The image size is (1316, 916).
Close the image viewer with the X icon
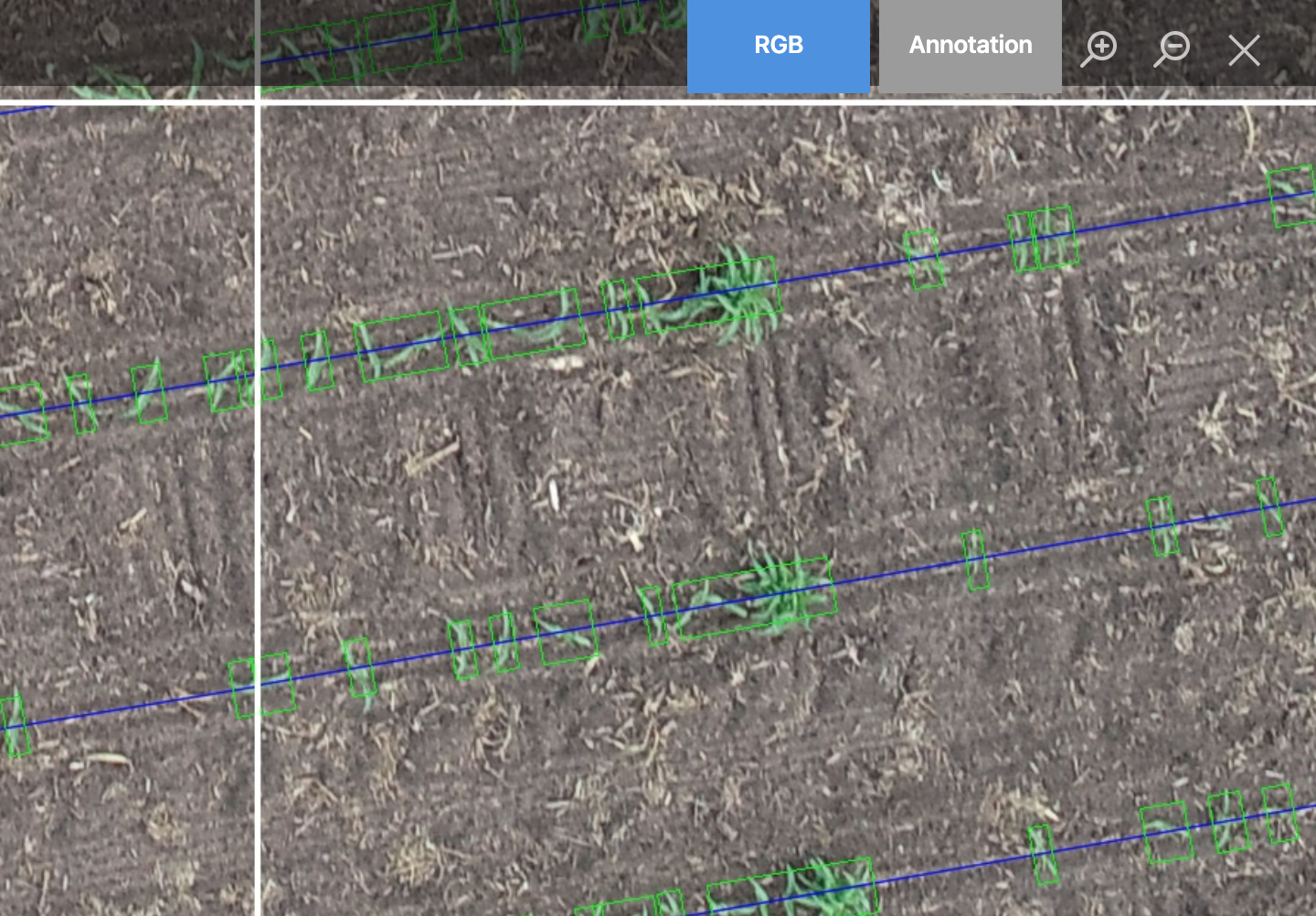coord(1244,50)
